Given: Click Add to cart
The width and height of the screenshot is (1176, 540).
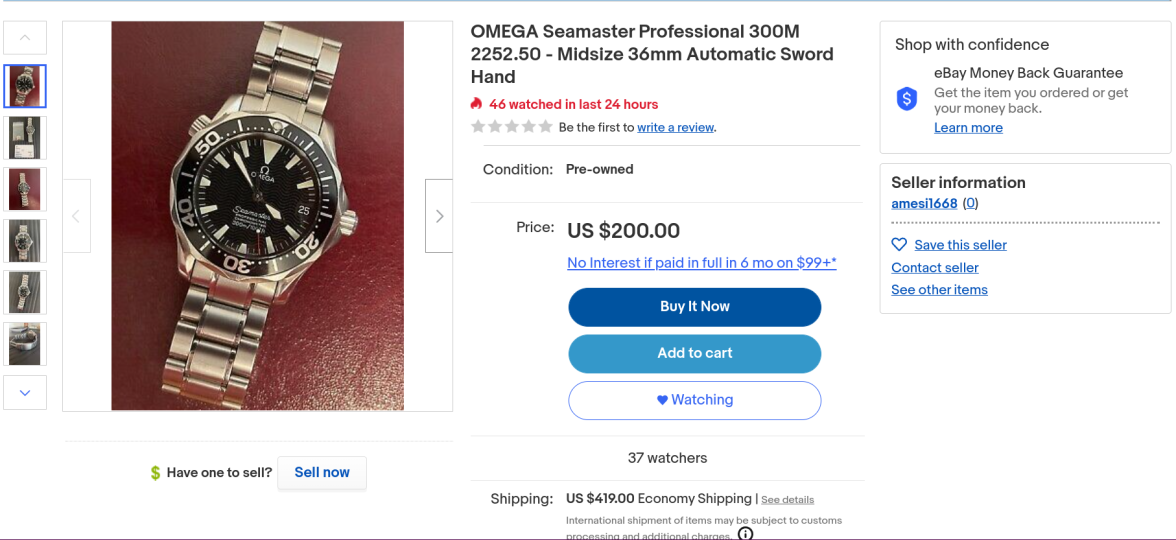Looking at the screenshot, I should point(694,353).
